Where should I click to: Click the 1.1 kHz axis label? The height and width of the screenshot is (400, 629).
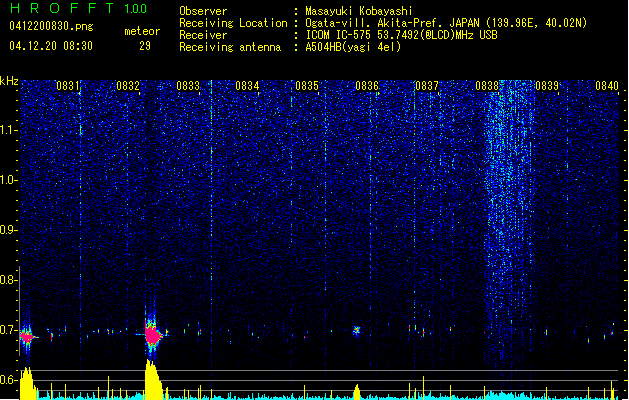[x=9, y=130]
